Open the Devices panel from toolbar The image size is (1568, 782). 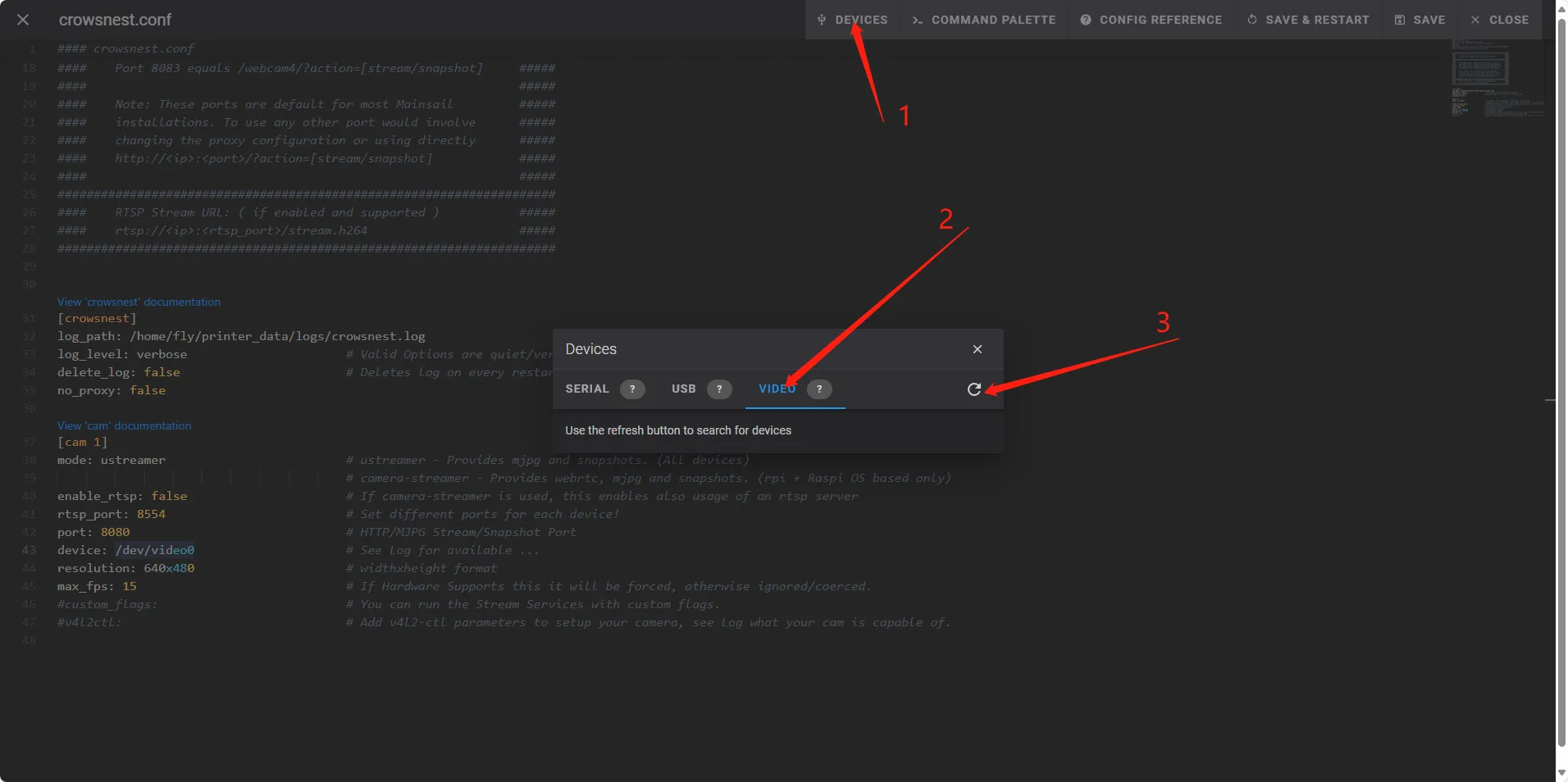pyautogui.click(x=852, y=20)
